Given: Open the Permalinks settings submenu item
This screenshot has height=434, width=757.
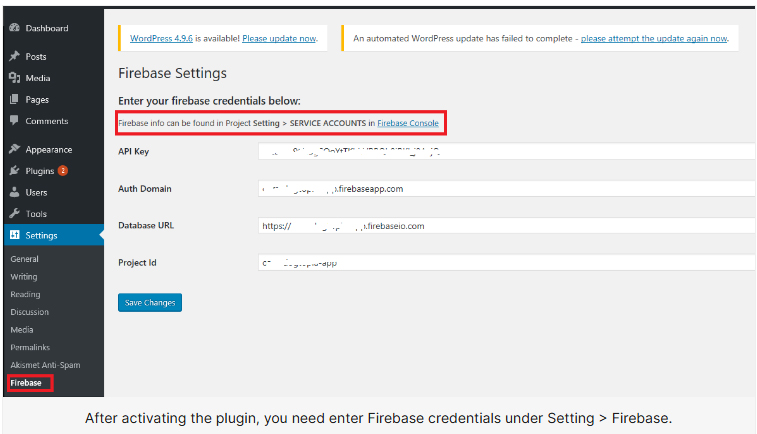Looking at the screenshot, I should 28,347.
